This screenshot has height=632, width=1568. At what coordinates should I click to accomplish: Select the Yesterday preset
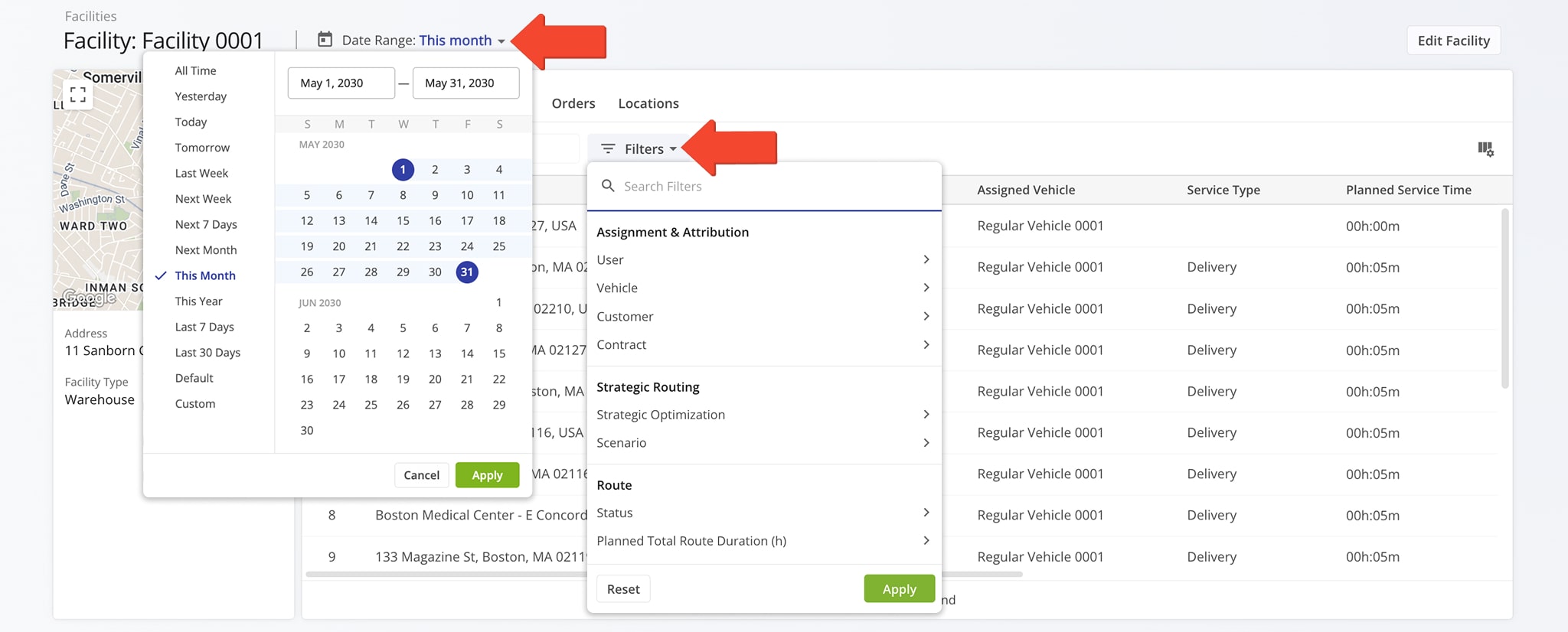[201, 96]
